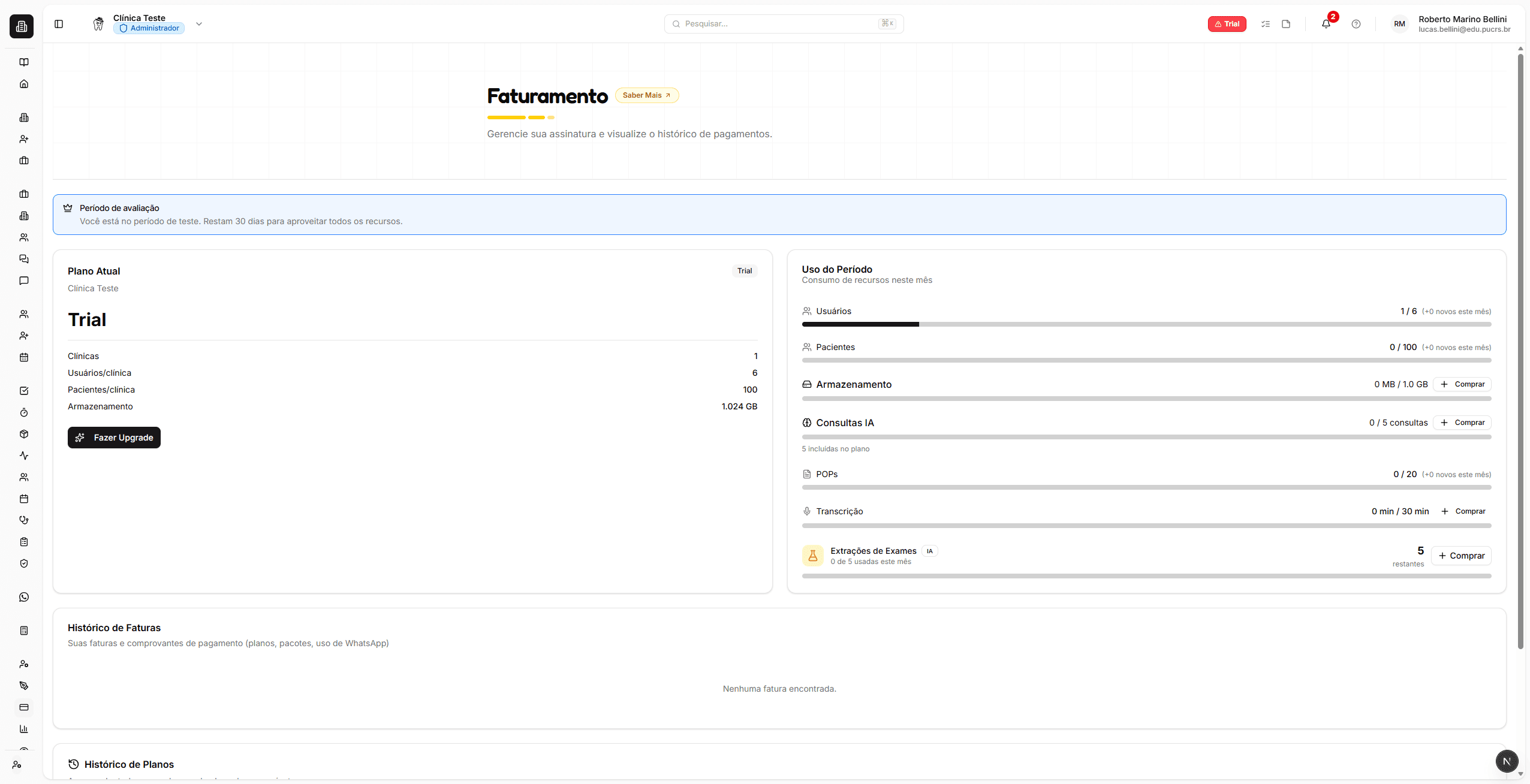
Task: Buy more Armazenamento with Comprar button
Action: point(1462,384)
